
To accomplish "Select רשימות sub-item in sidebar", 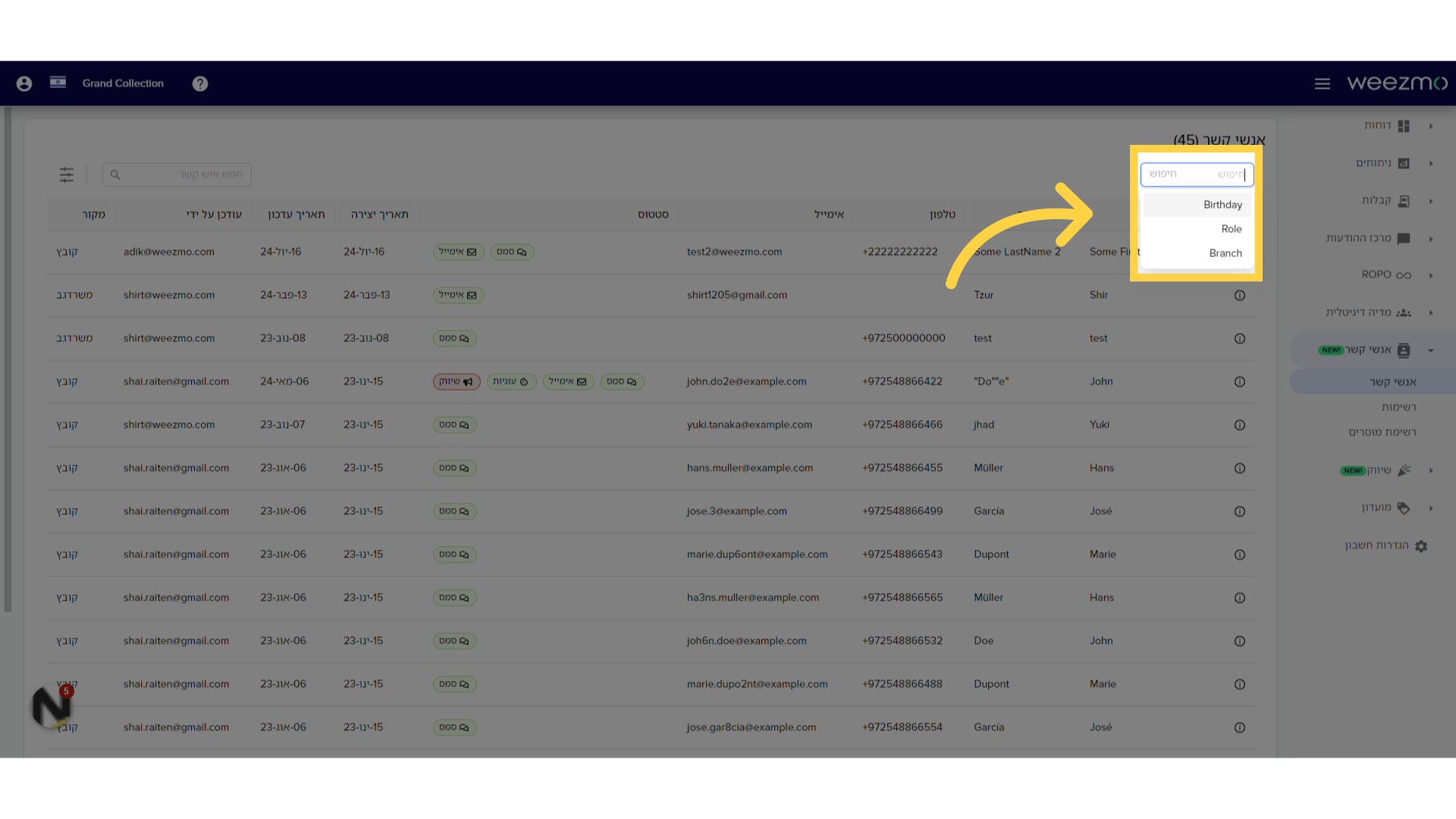I will click(x=1399, y=407).
